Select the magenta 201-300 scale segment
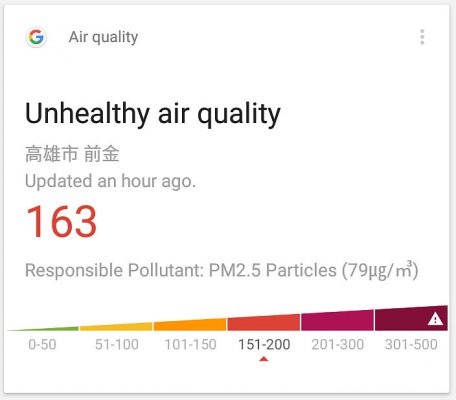The height and width of the screenshot is (400, 456). tap(337, 320)
